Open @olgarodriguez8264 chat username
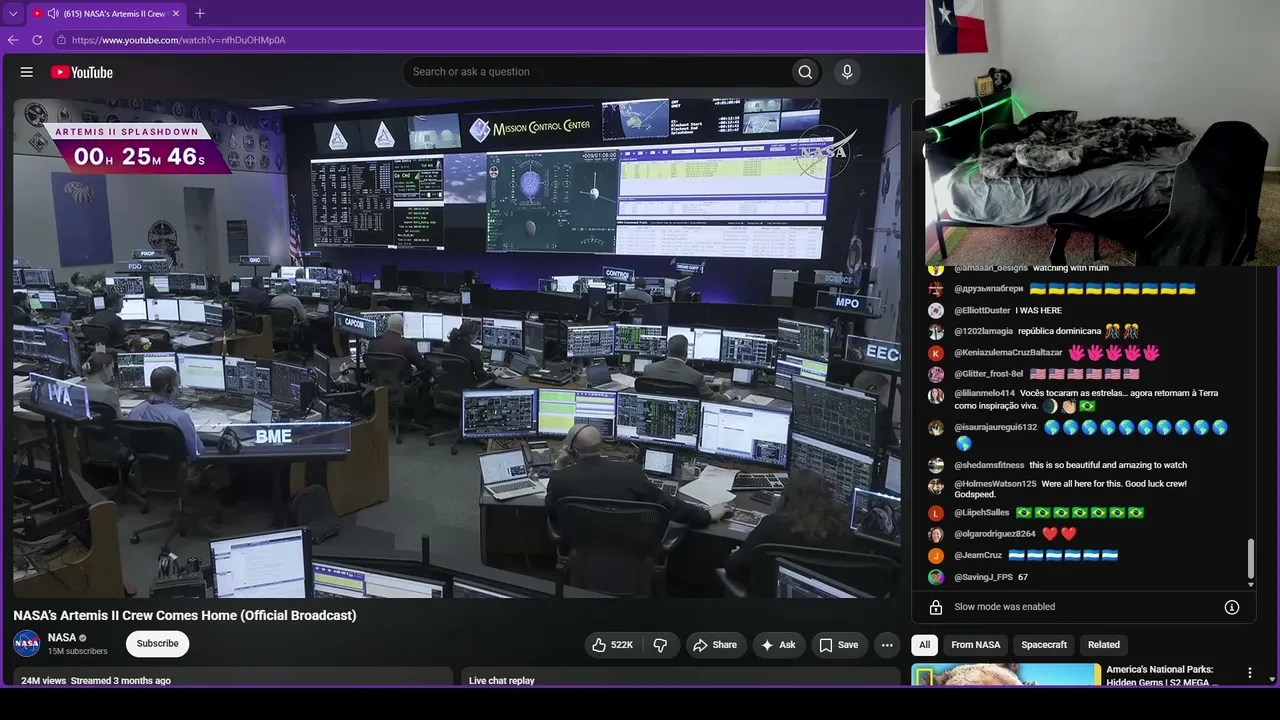Viewport: 1280px width, 720px height. click(x=995, y=534)
